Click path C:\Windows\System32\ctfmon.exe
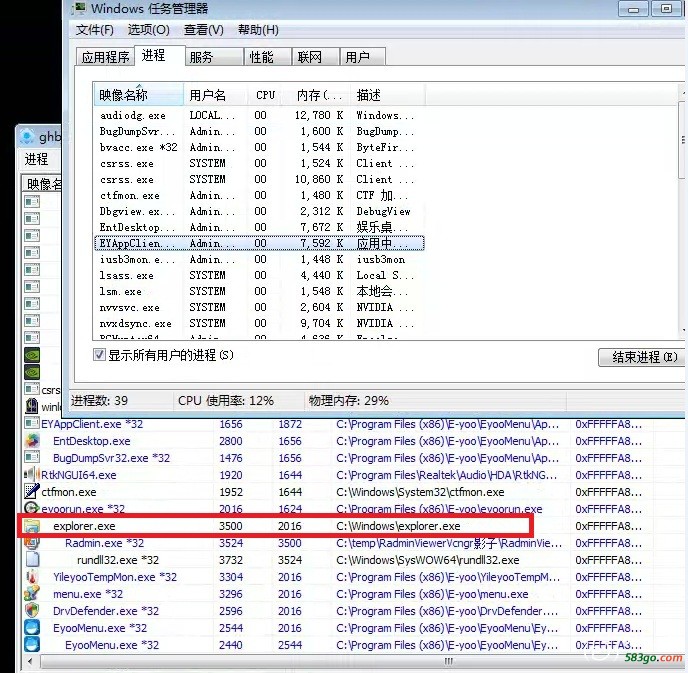This screenshot has width=688, height=673. [420, 492]
